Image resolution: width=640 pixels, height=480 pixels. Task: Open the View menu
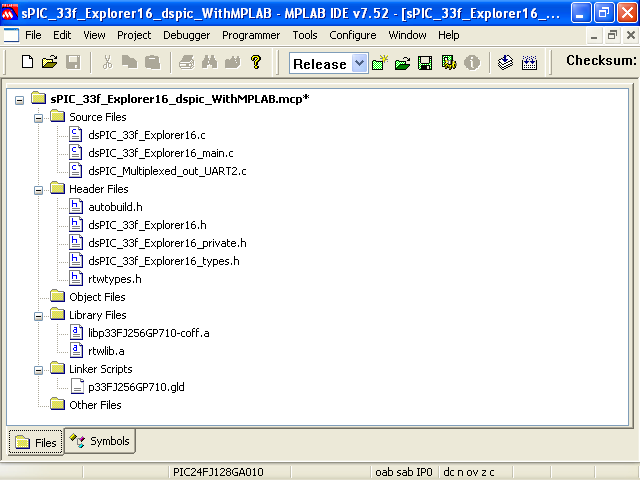[x=94, y=36]
